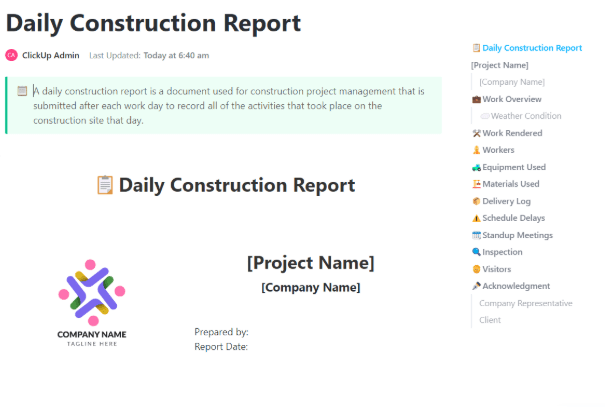Click the ClickUp Admin author name
606x411 pixels.
(51, 55)
